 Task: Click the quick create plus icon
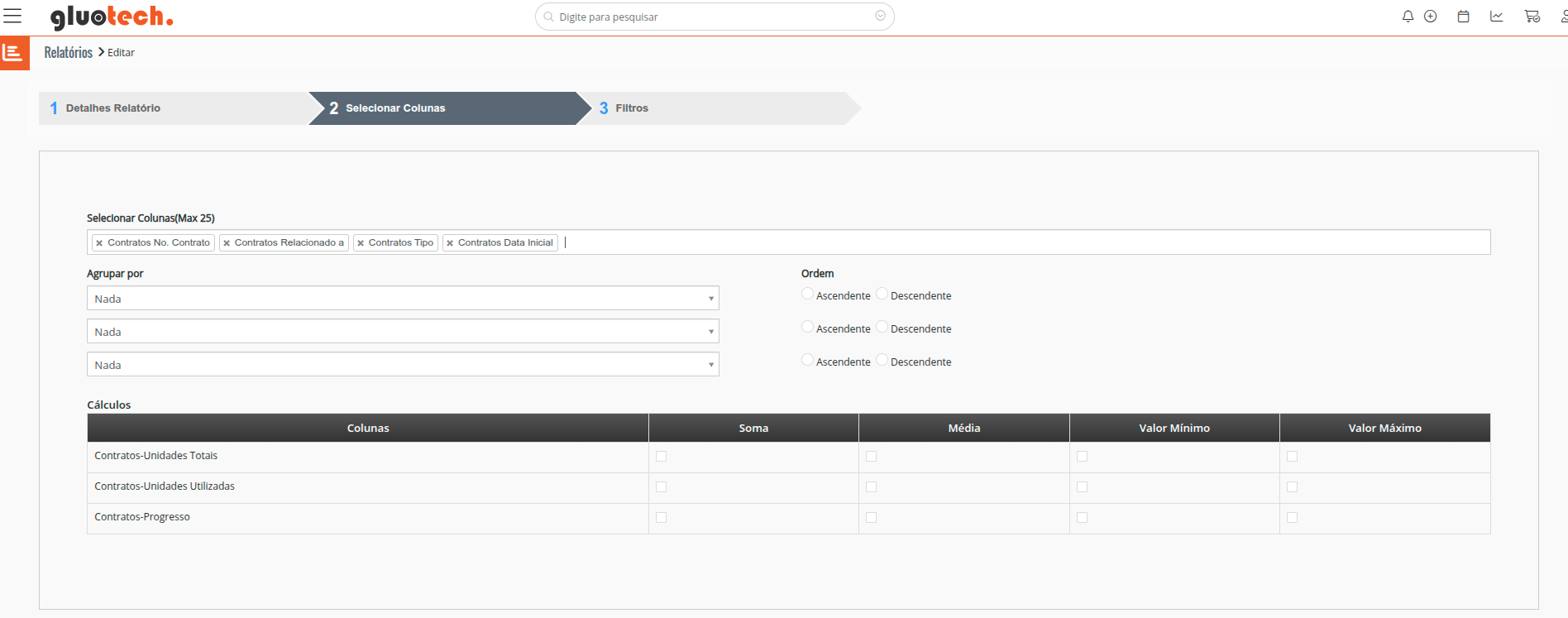tap(1430, 17)
